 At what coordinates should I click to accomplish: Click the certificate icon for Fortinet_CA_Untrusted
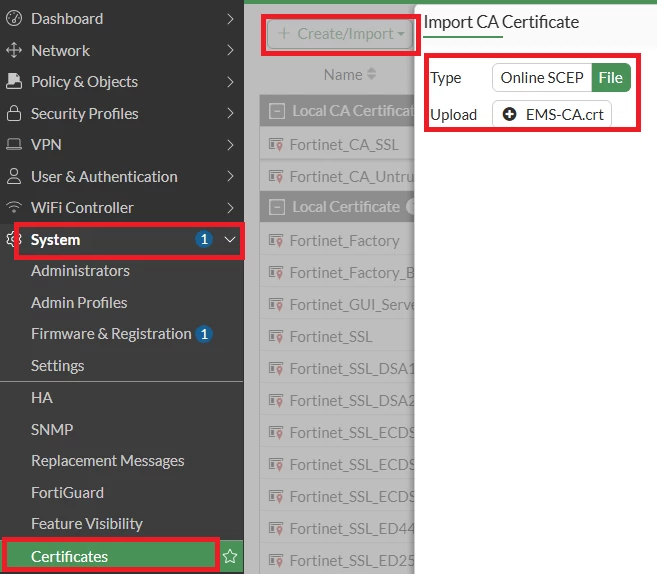[x=276, y=176]
